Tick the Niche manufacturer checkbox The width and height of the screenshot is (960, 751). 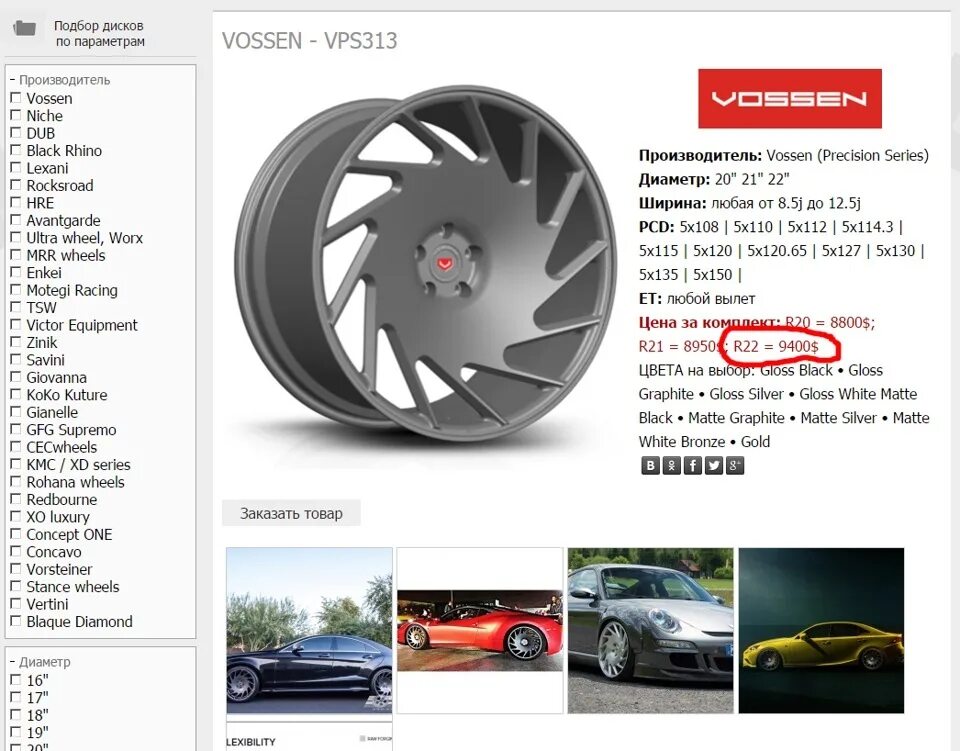click(16, 114)
